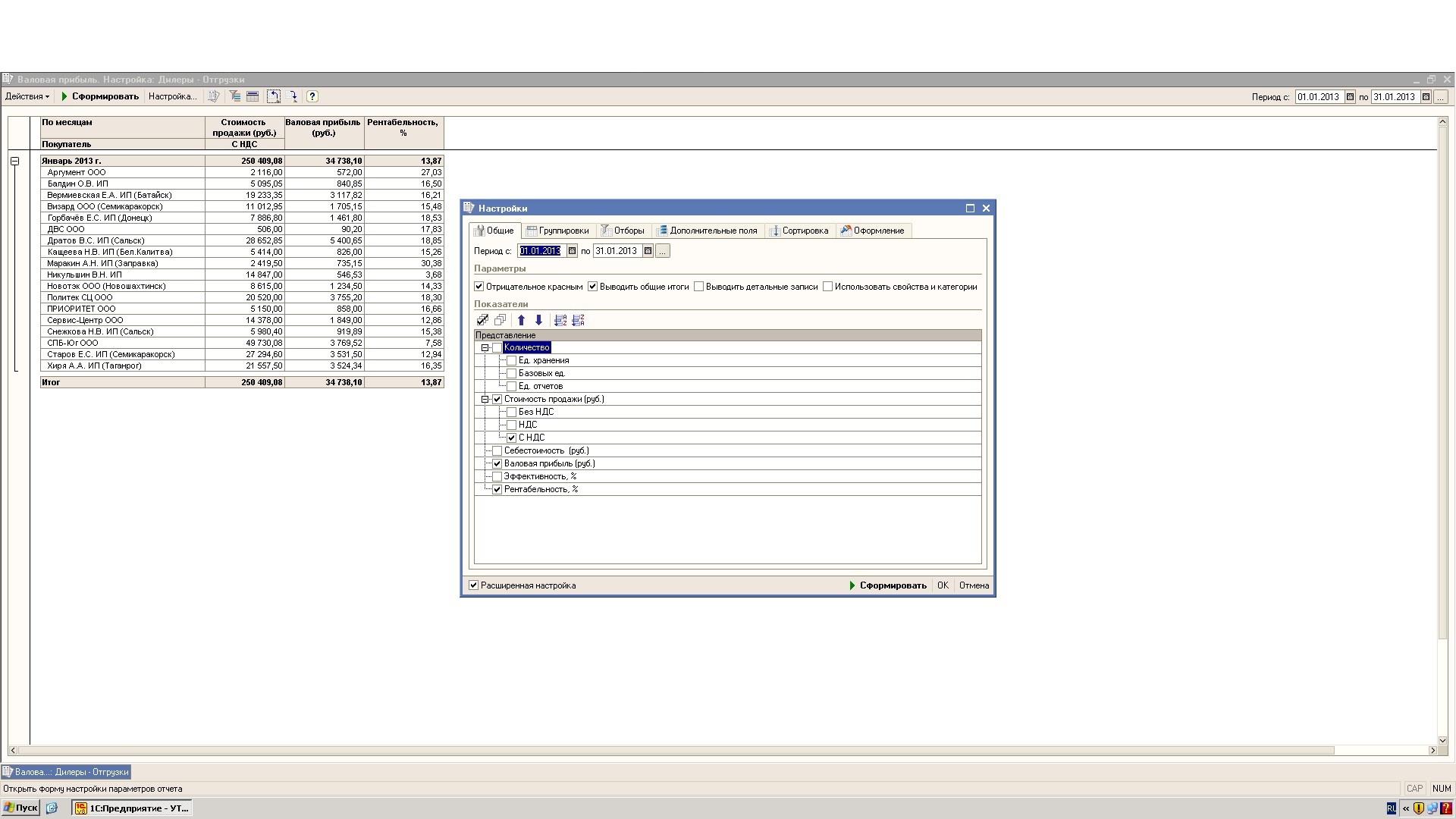
Task: Open the Действия dropdown menu
Action: (x=27, y=96)
